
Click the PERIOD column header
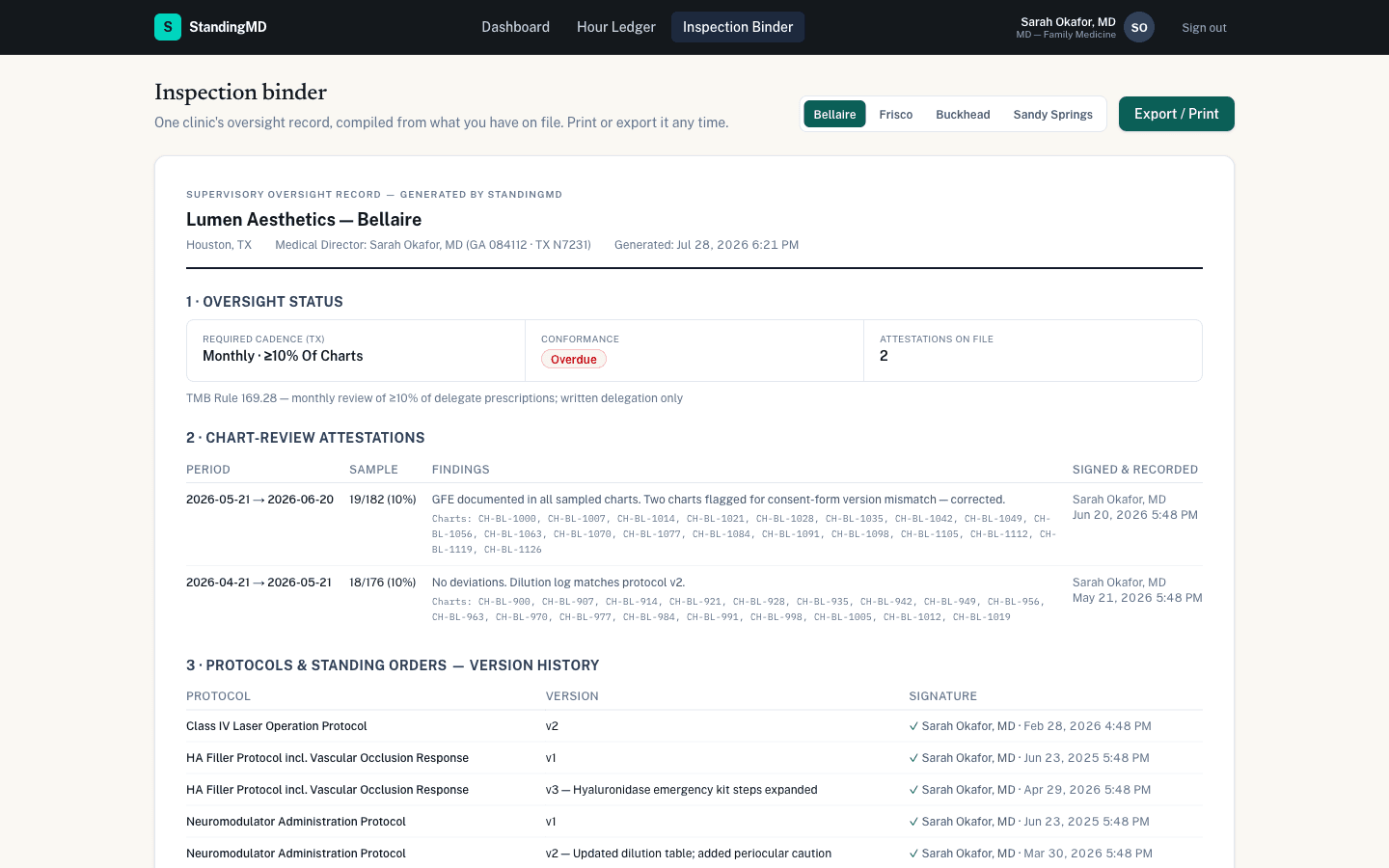208,470
